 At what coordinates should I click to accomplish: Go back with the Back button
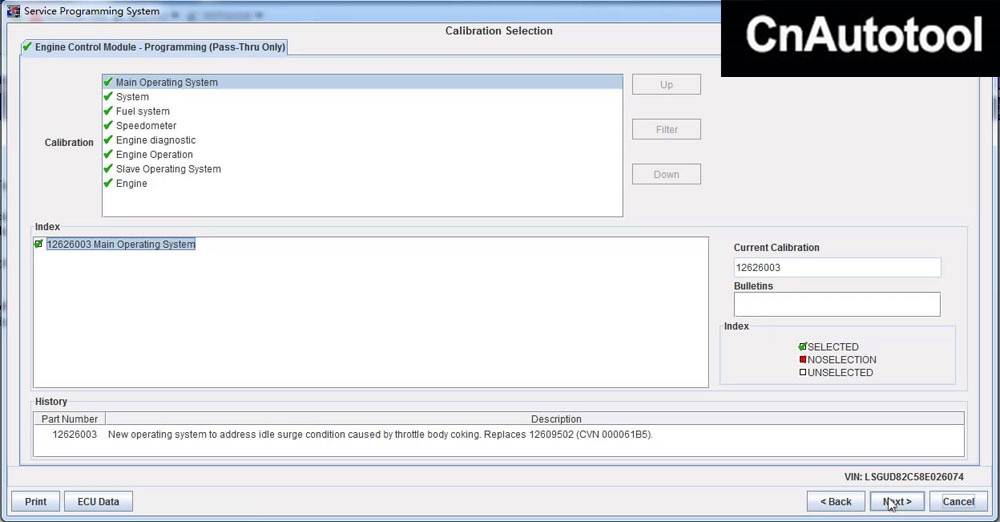pyautogui.click(x=835, y=502)
